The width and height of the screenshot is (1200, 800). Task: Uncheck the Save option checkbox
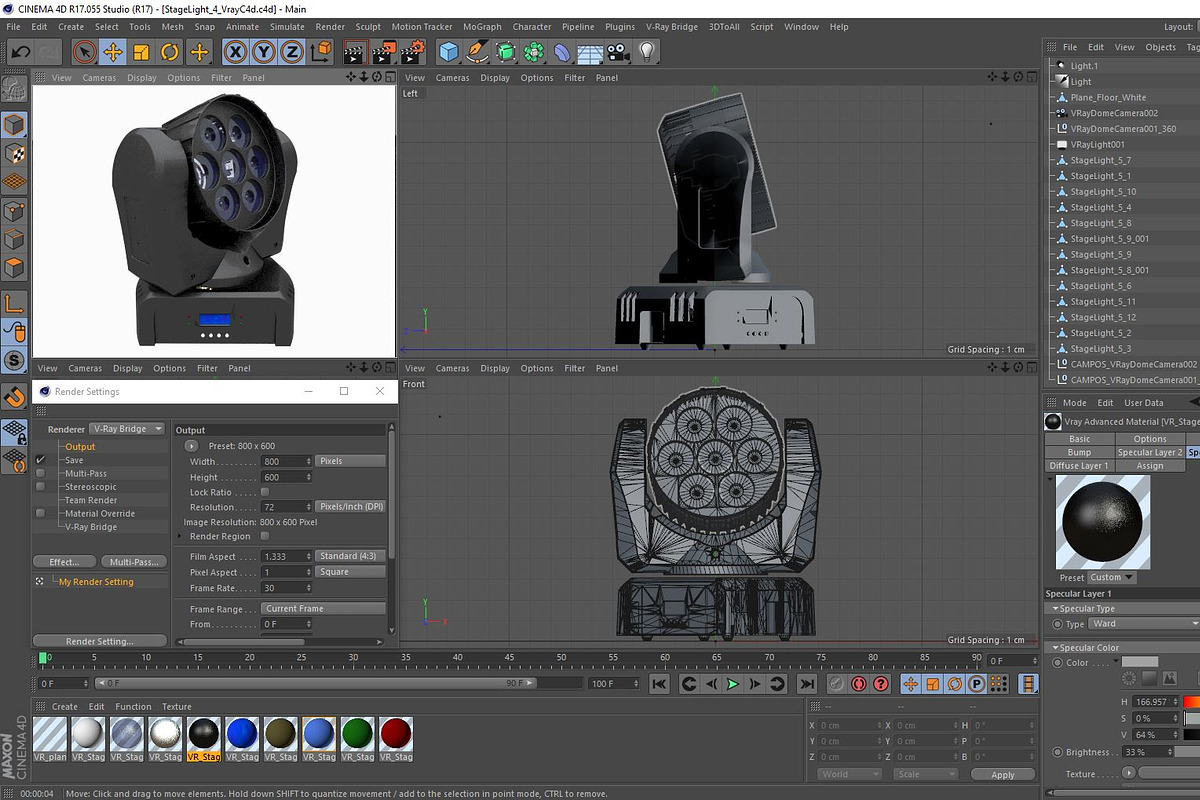pyautogui.click(x=40, y=460)
